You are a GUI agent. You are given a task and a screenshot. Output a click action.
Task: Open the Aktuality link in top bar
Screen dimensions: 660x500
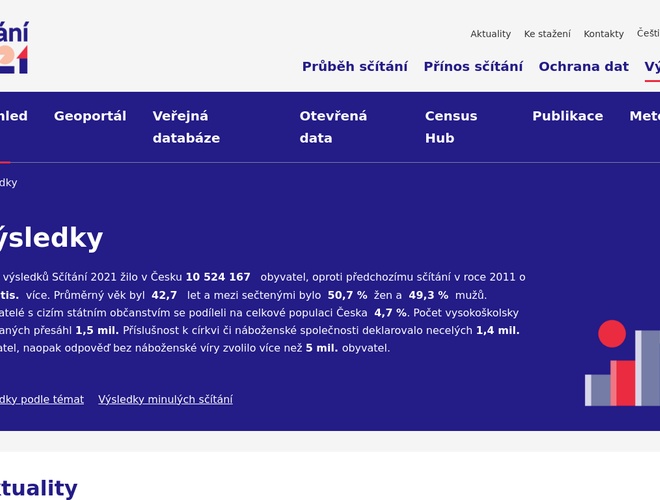[x=490, y=34]
